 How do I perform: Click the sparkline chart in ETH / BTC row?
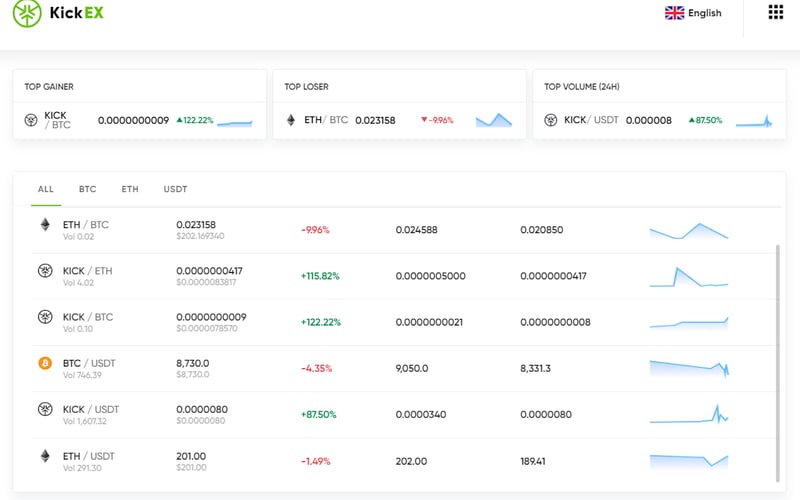point(689,231)
